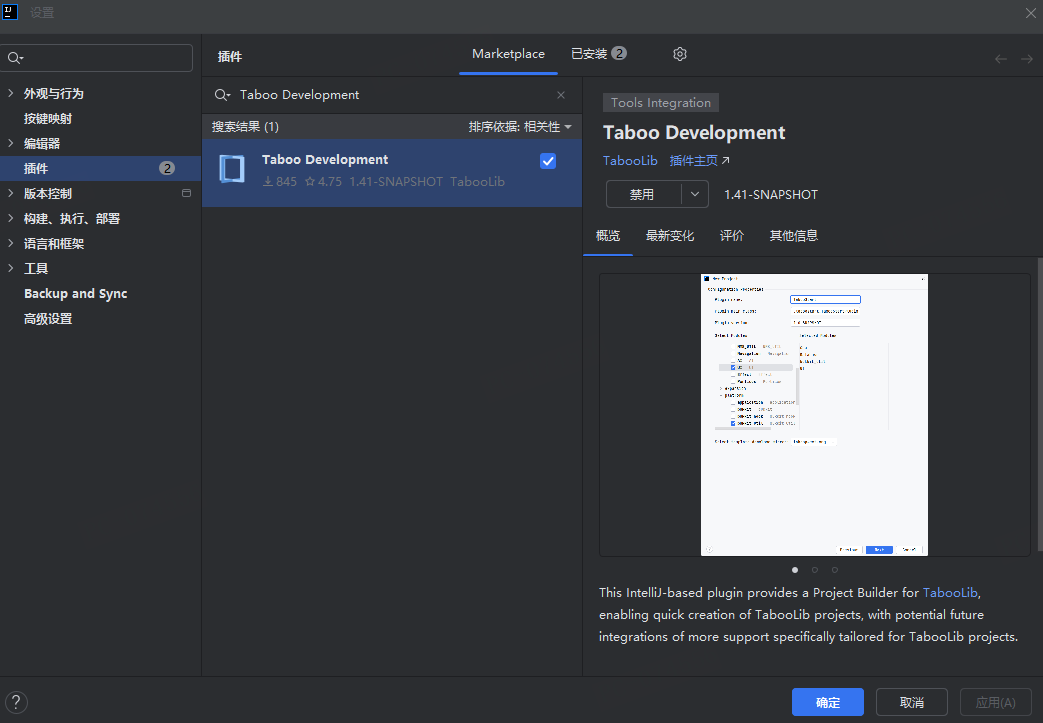Viewport: 1043px width, 723px height.
Task: Clear the plugin search with X icon
Action: [x=561, y=95]
